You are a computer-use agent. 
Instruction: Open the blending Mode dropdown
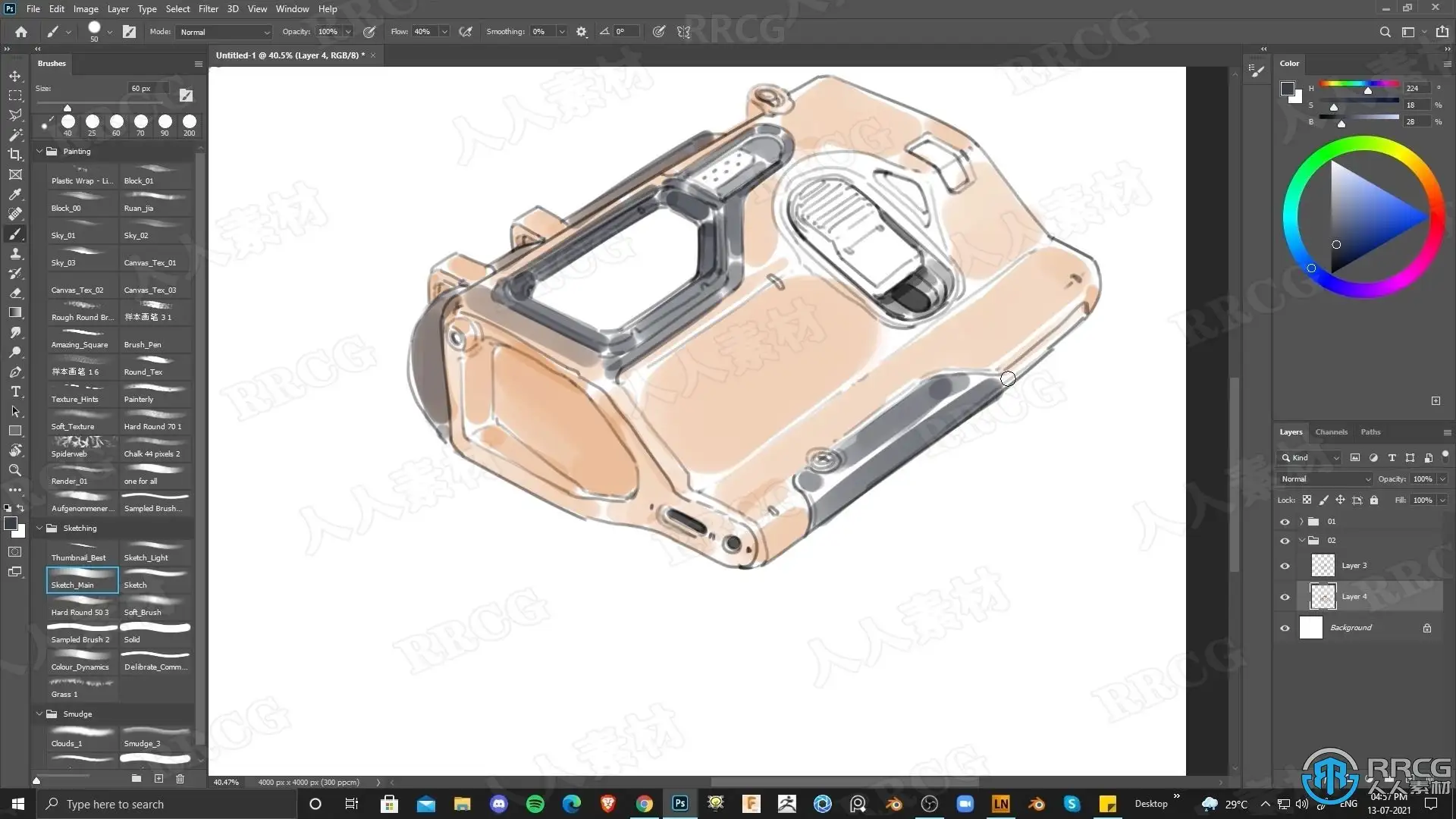pos(224,32)
